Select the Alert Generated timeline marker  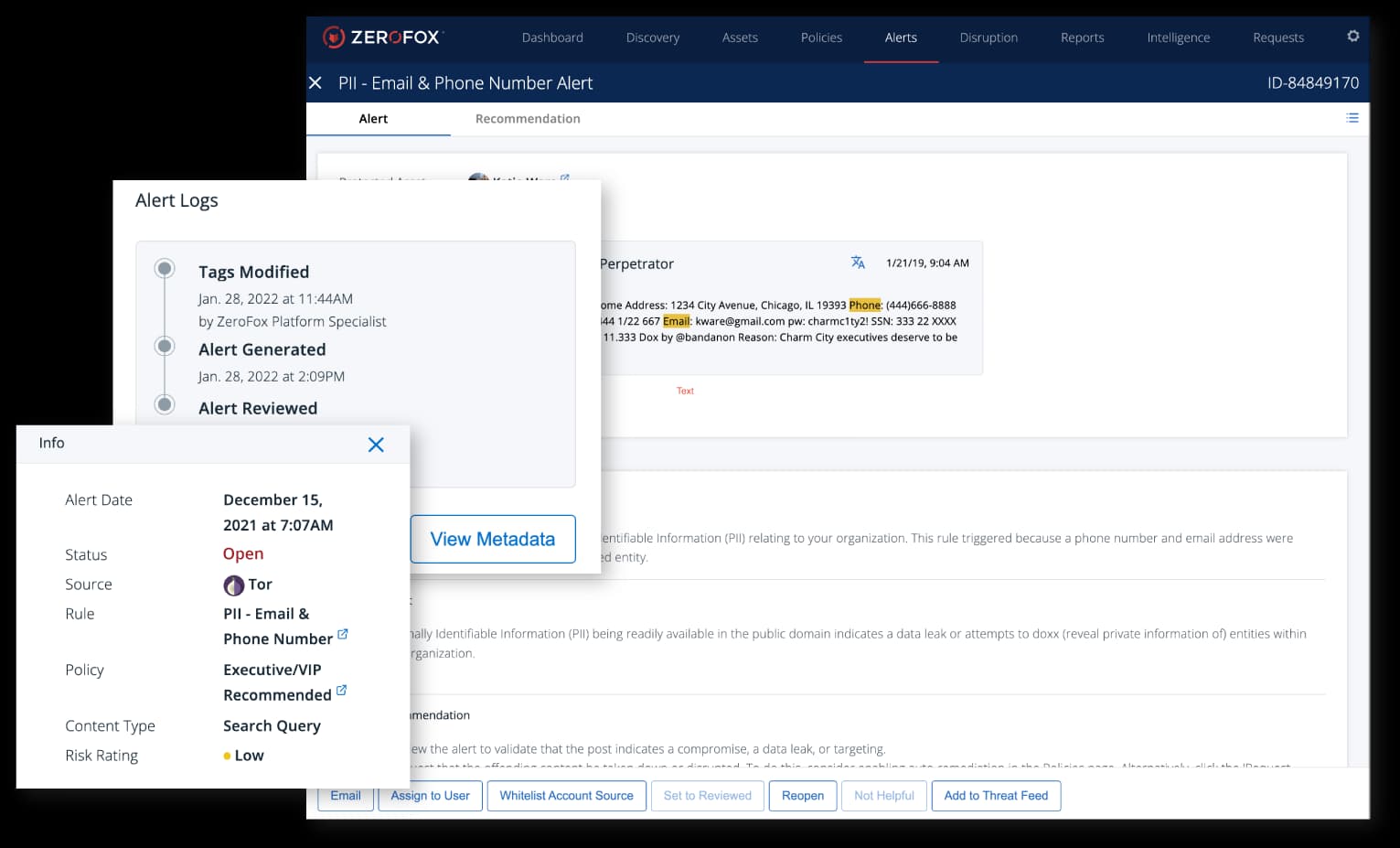click(165, 347)
